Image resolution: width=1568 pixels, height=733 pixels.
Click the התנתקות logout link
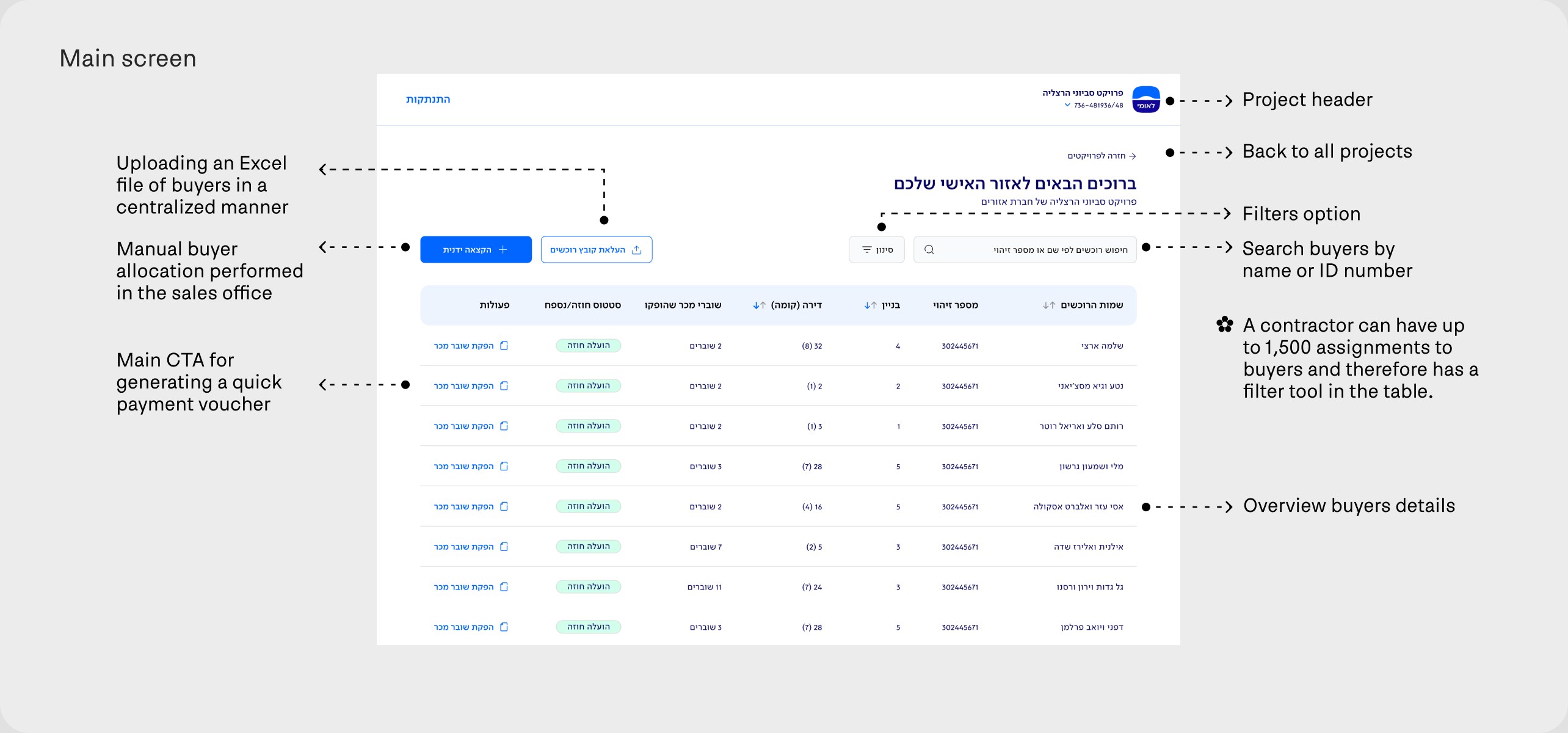tap(428, 100)
